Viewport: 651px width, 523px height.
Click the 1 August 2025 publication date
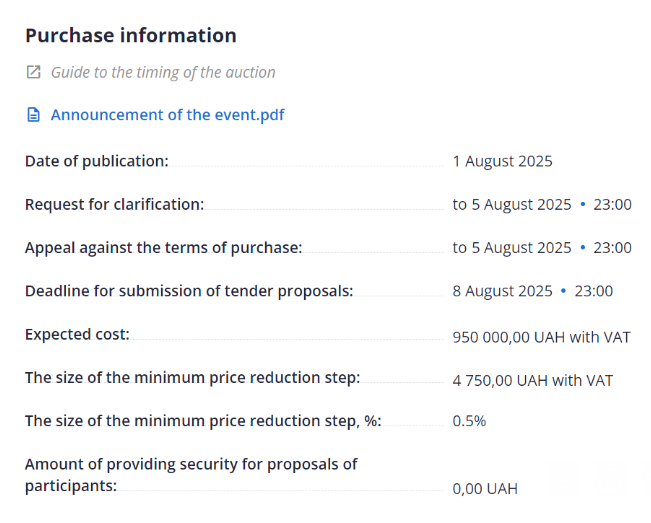(x=502, y=161)
